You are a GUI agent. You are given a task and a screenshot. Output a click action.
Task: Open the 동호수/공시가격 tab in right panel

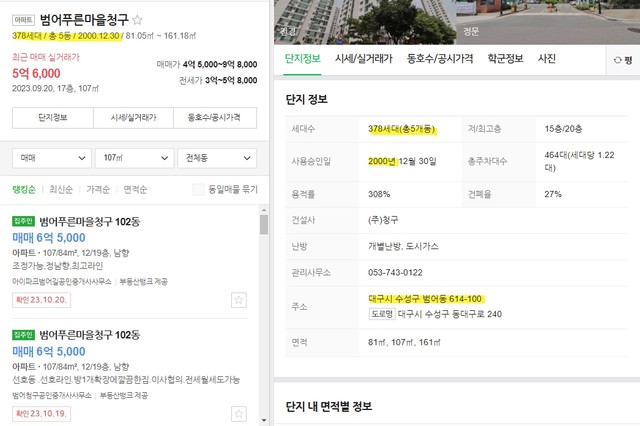coord(440,59)
